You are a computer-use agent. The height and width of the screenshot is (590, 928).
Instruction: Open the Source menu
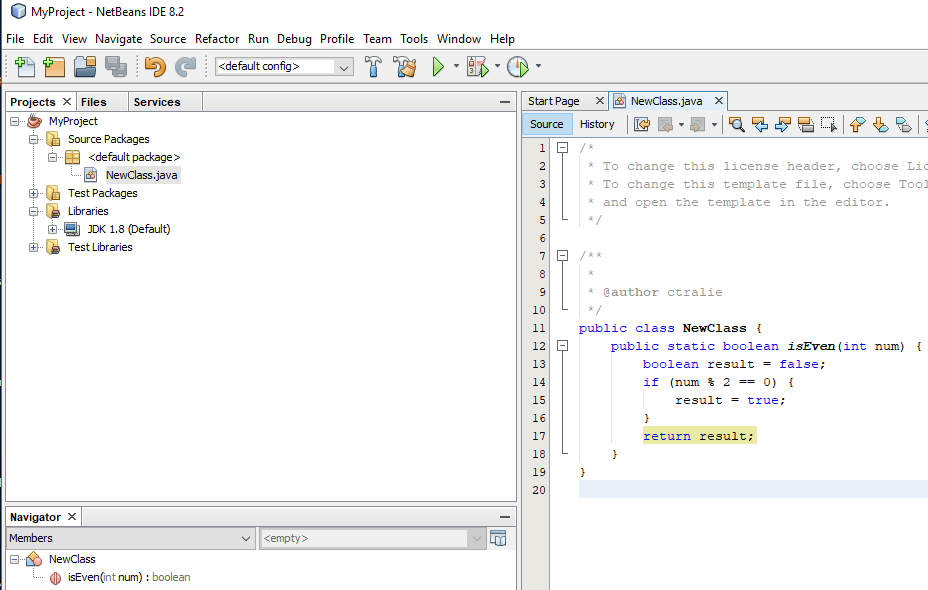(x=168, y=39)
